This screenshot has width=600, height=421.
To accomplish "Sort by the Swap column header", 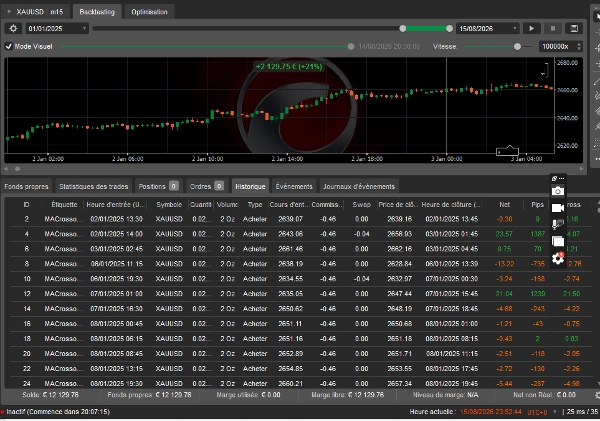I will pos(362,205).
